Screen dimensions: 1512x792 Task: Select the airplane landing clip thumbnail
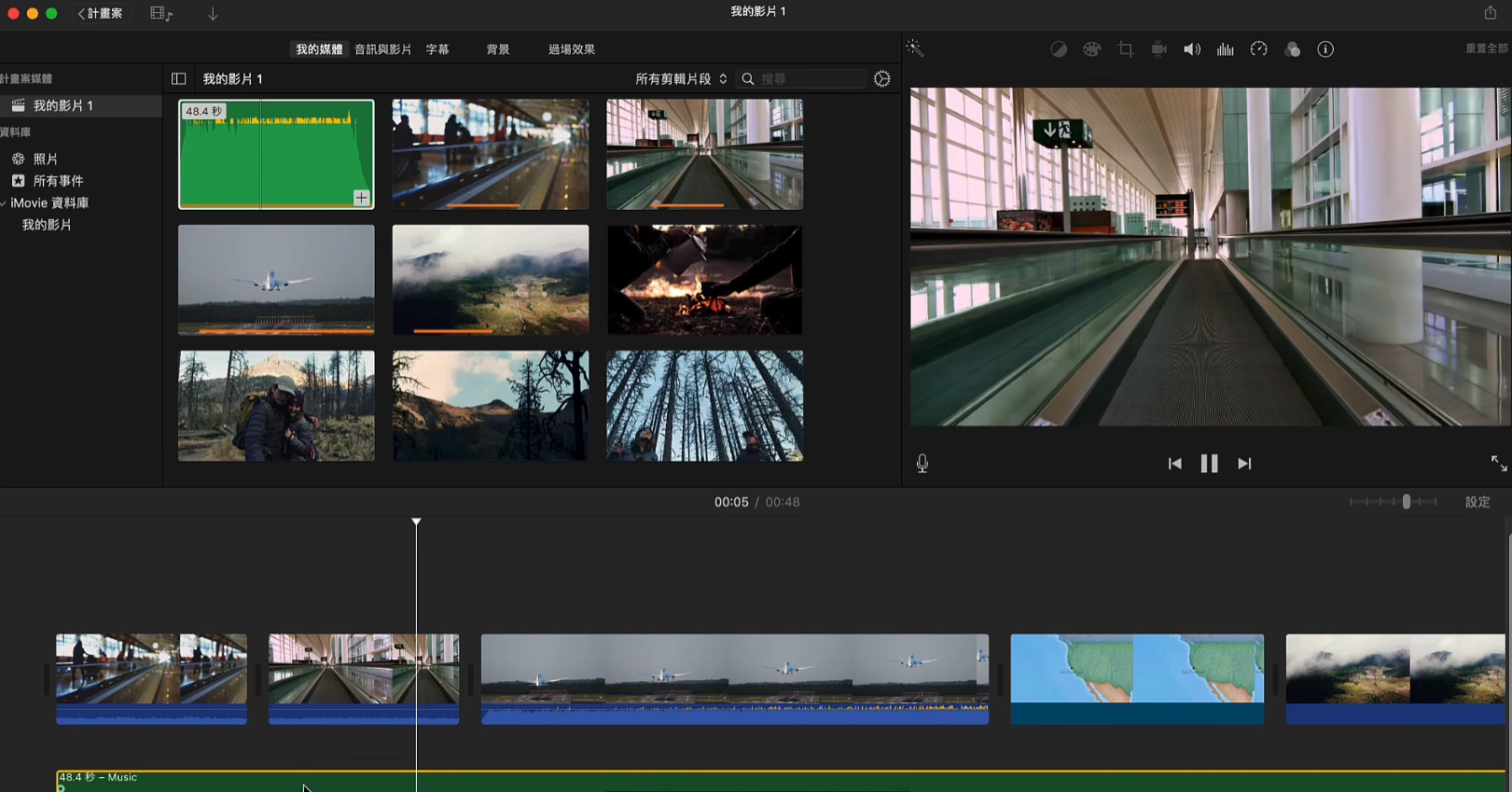coord(276,280)
